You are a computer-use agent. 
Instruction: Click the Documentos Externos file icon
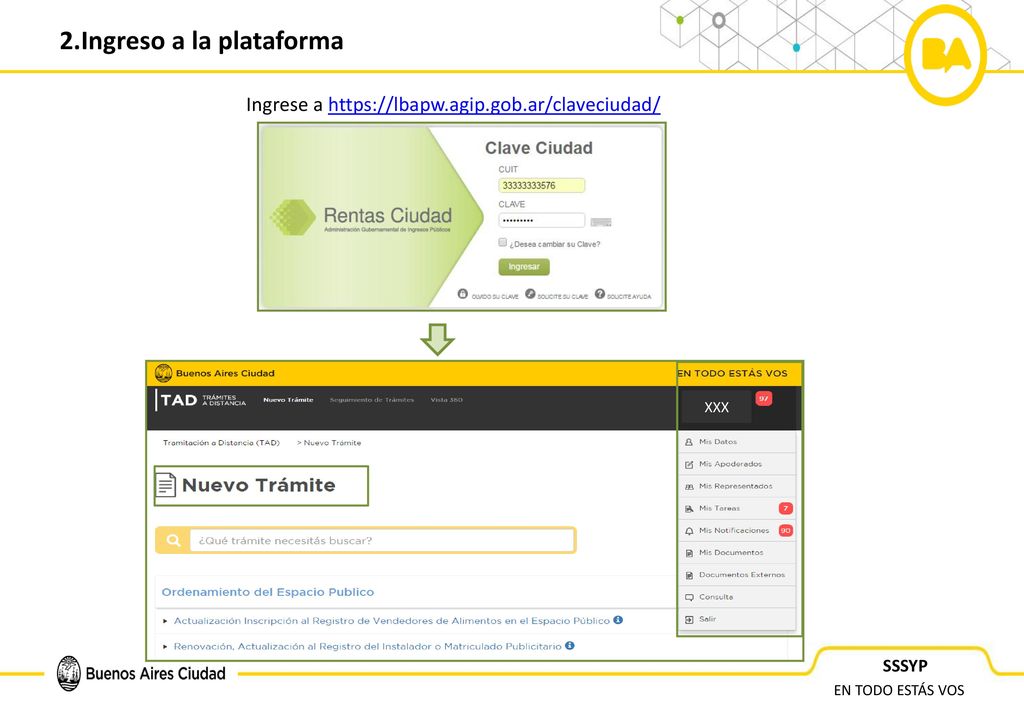[x=689, y=576]
